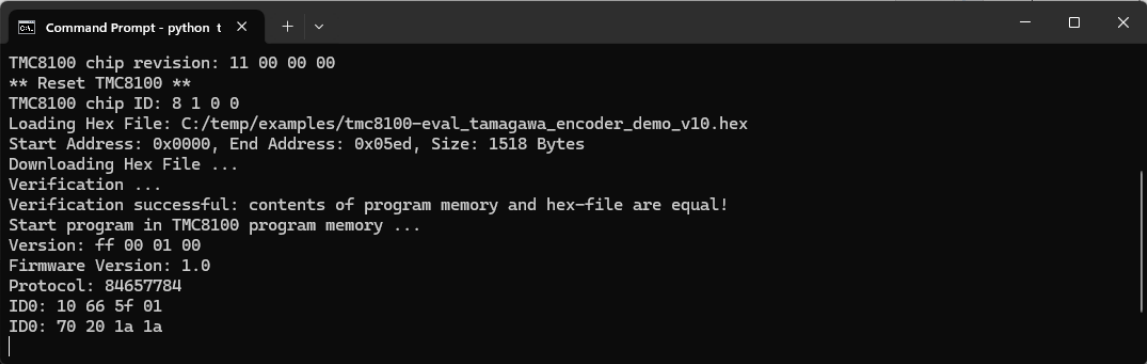Click the Verification successful output line
This screenshot has width=1147, height=364.
click(x=369, y=205)
